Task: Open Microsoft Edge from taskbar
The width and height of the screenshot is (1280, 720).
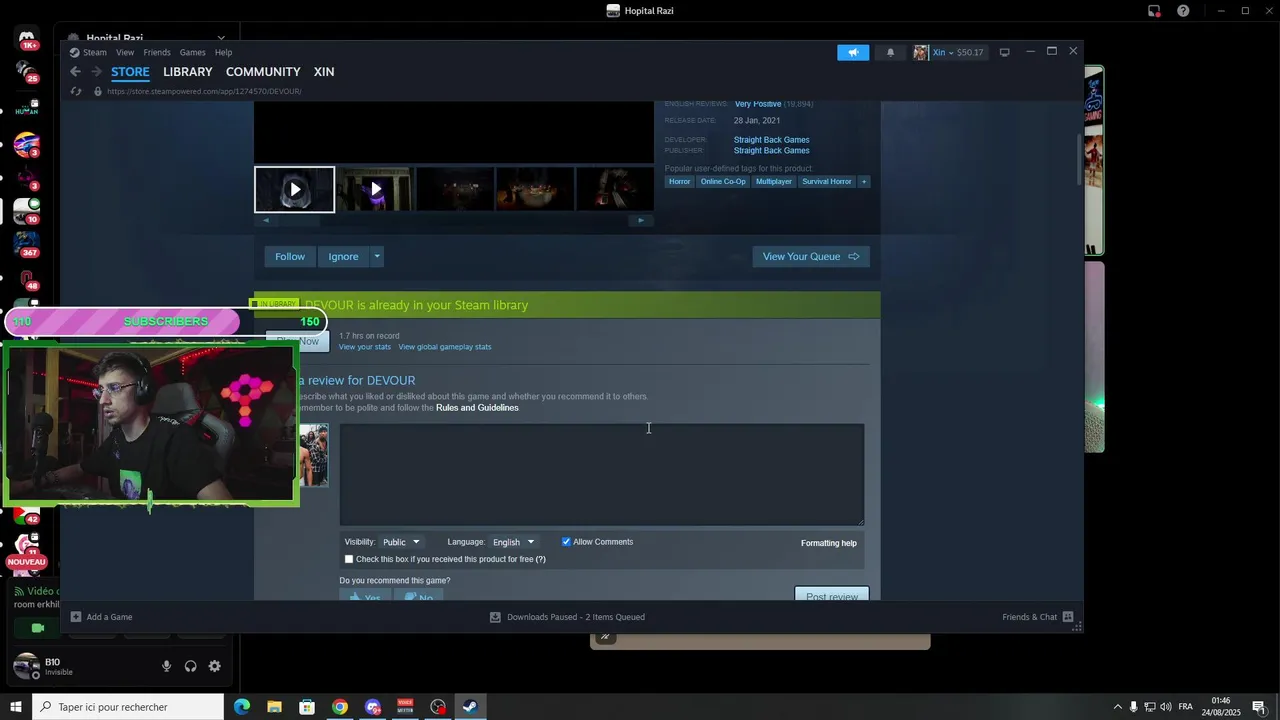Action: tap(242, 707)
